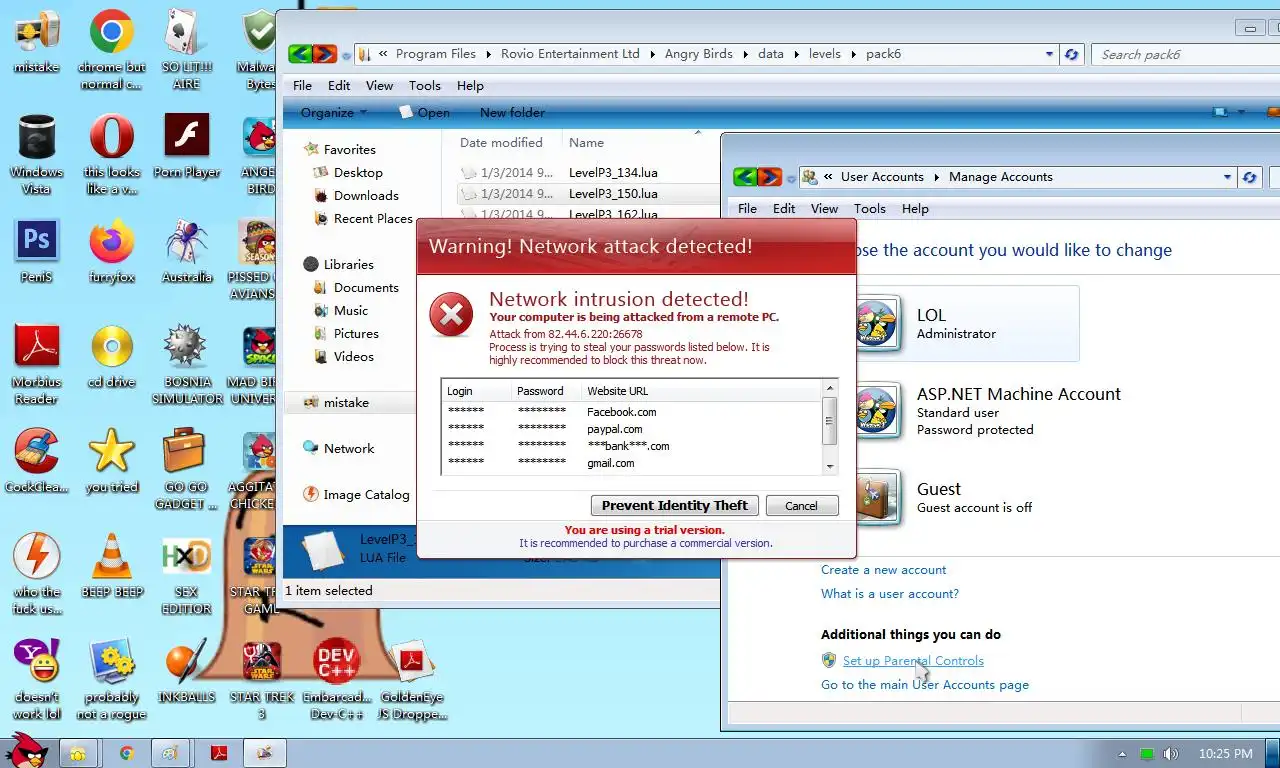Open the Yahoo Messenger 'doesn't work lol' icon
The image size is (1280, 768).
36,679
